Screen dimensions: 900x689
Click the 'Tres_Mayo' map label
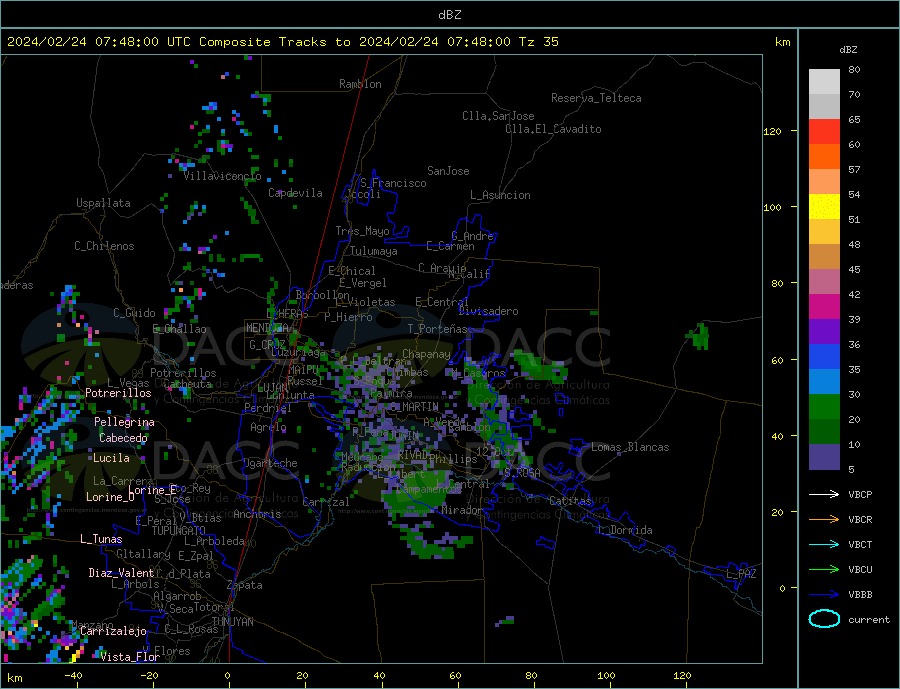[x=362, y=231]
